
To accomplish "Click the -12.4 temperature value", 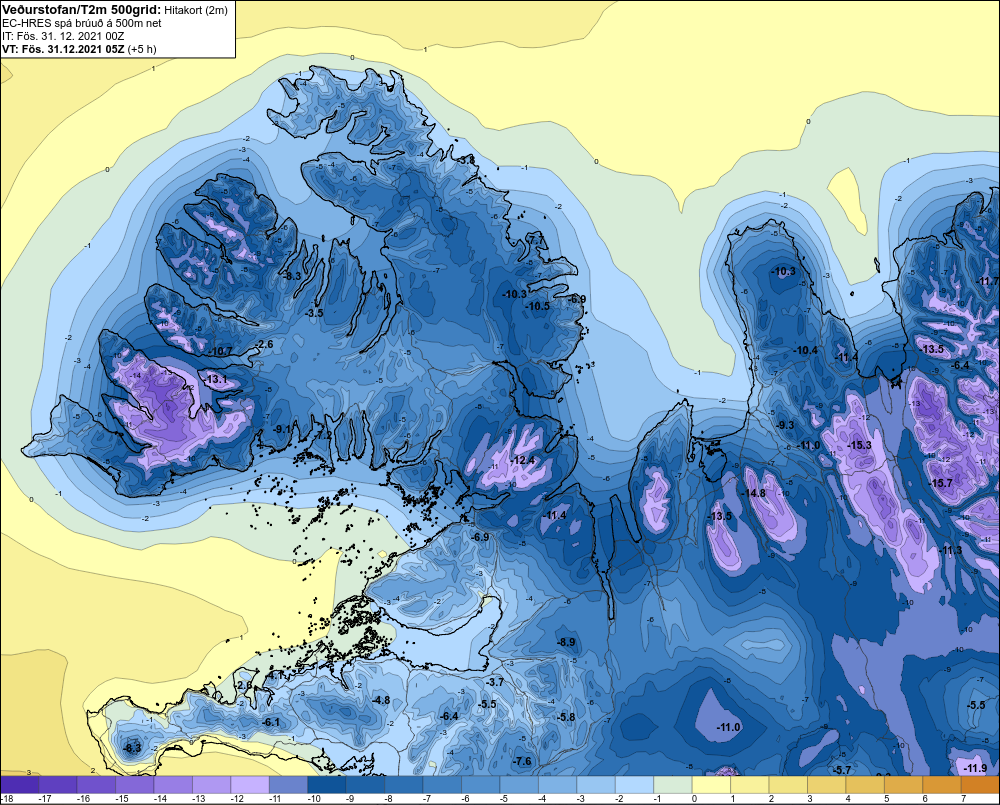I will pyautogui.click(x=523, y=460).
